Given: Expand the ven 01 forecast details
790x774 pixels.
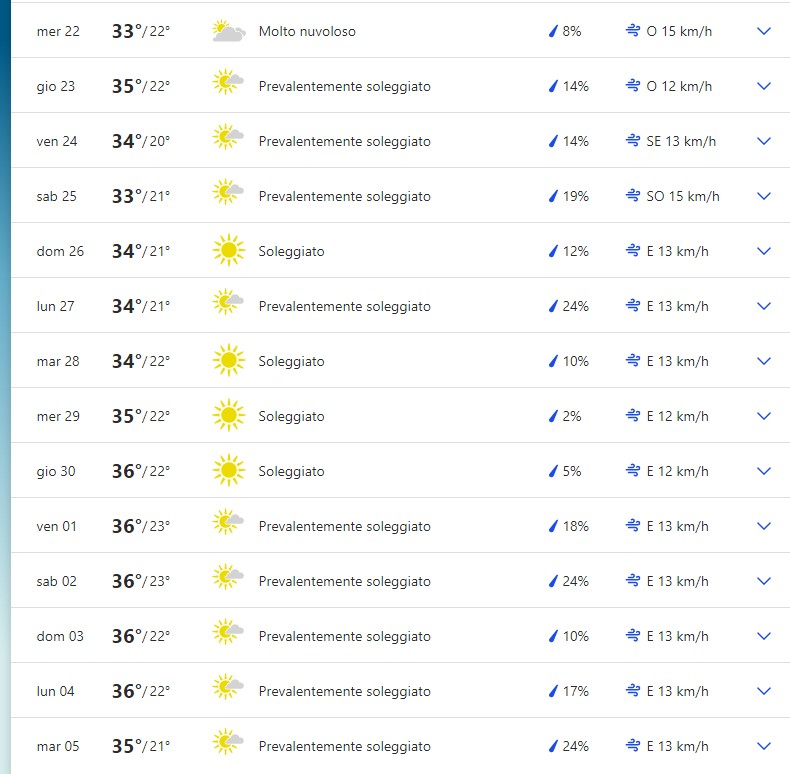Looking at the screenshot, I should 764,526.
